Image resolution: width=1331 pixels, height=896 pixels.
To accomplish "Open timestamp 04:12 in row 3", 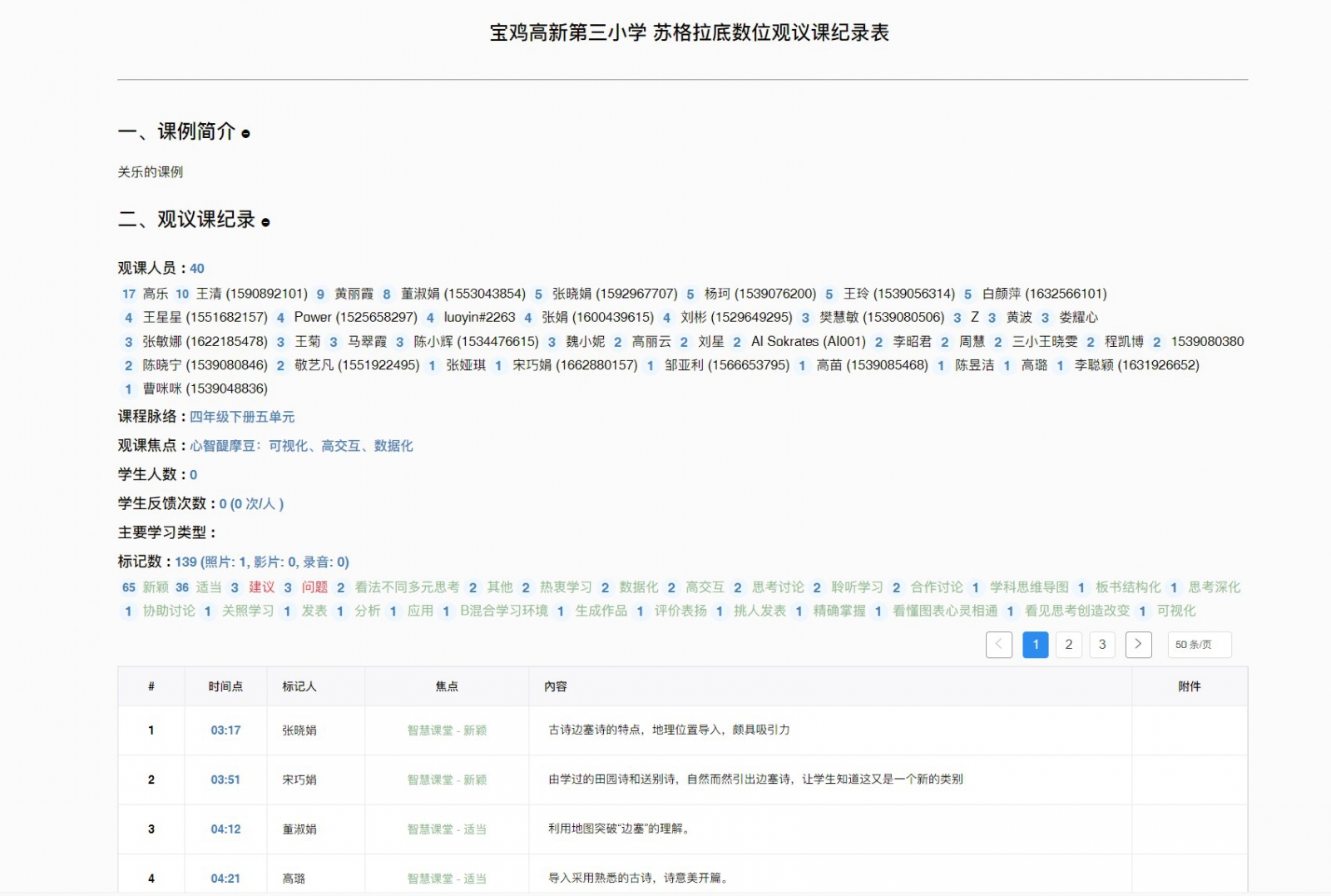I will 225,829.
